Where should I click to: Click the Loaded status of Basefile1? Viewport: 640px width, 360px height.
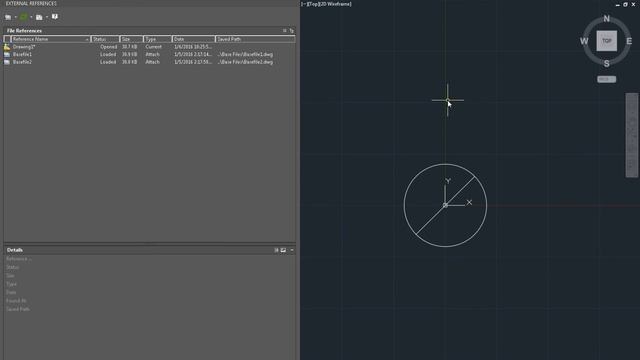click(108, 54)
